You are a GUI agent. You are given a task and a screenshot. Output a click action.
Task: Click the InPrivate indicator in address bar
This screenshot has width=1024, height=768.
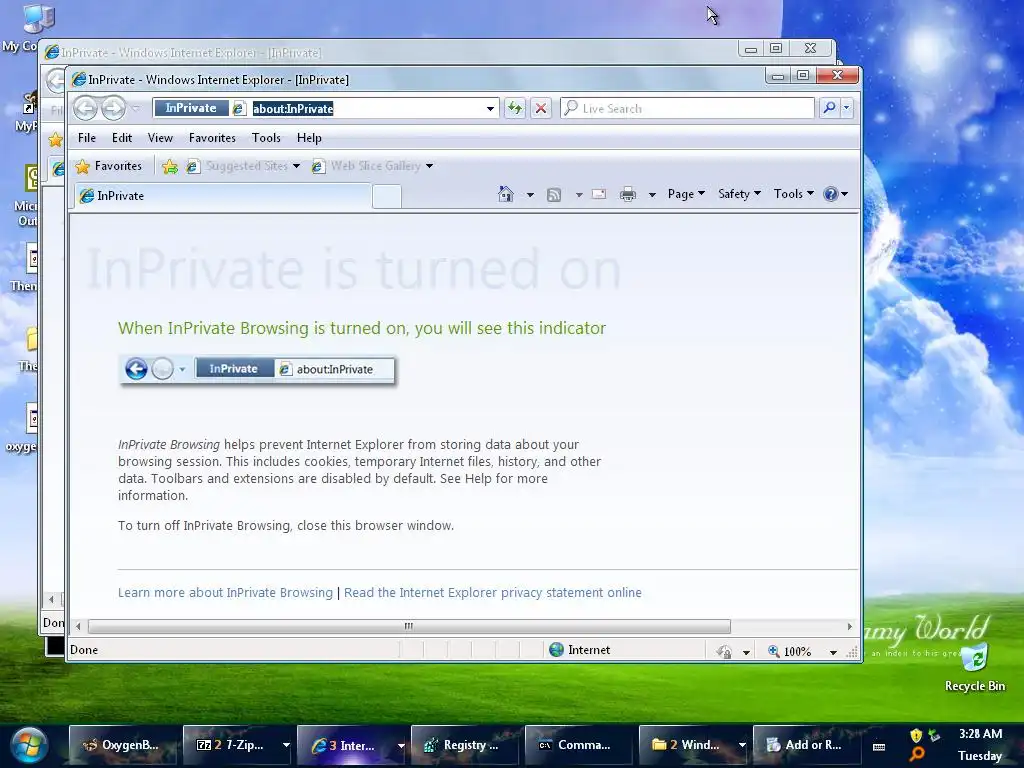click(191, 108)
